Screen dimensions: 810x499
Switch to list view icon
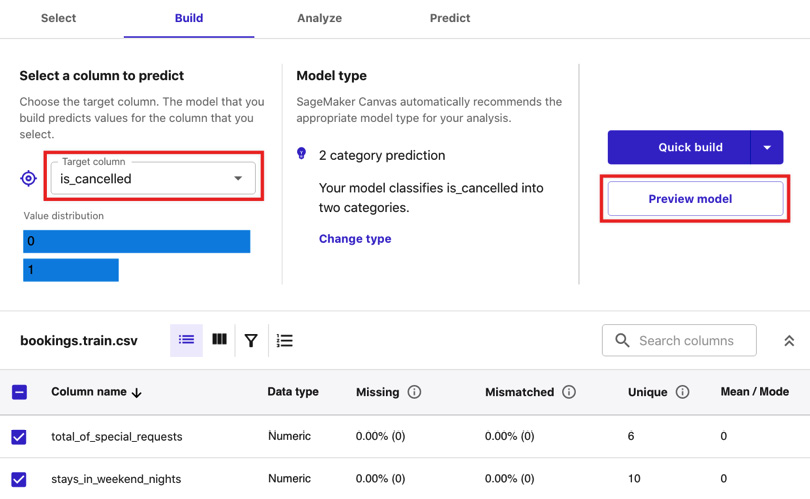click(x=186, y=340)
